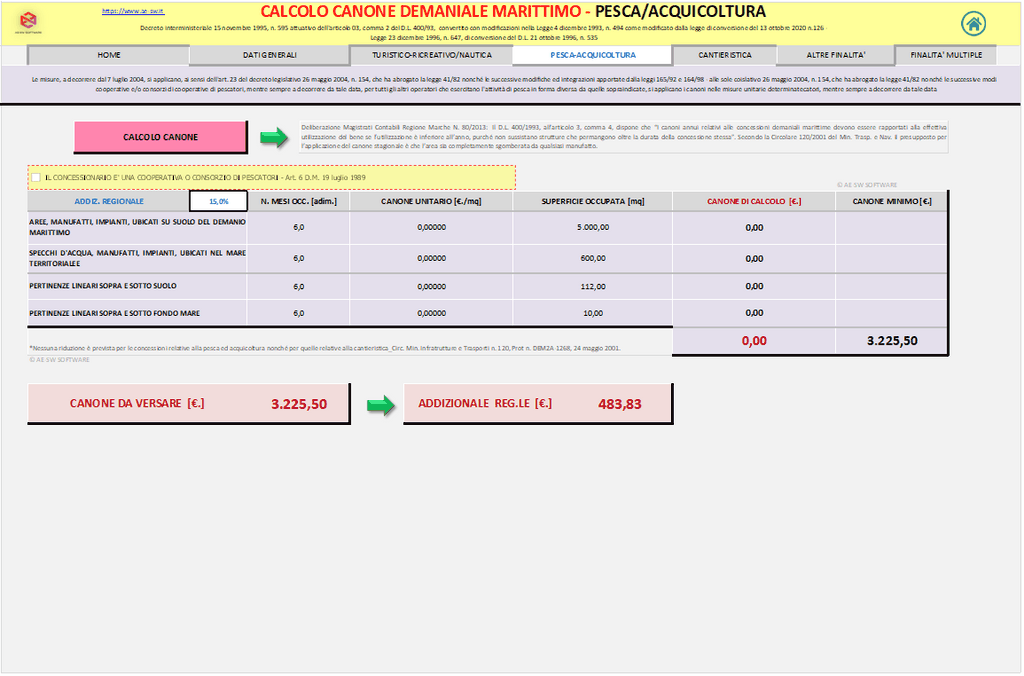The width and height of the screenshot is (1024, 676).
Task: Select the 5.000,00 occupied surface cell
Action: [593, 228]
